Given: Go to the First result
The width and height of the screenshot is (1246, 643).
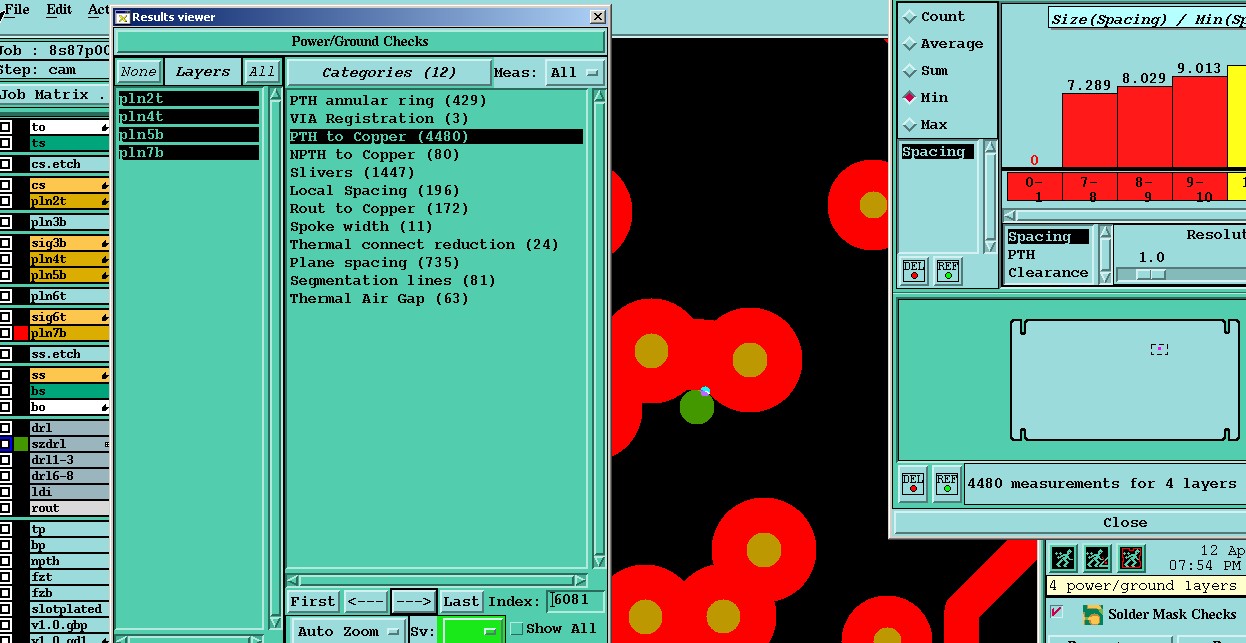Looking at the screenshot, I should coord(313,601).
